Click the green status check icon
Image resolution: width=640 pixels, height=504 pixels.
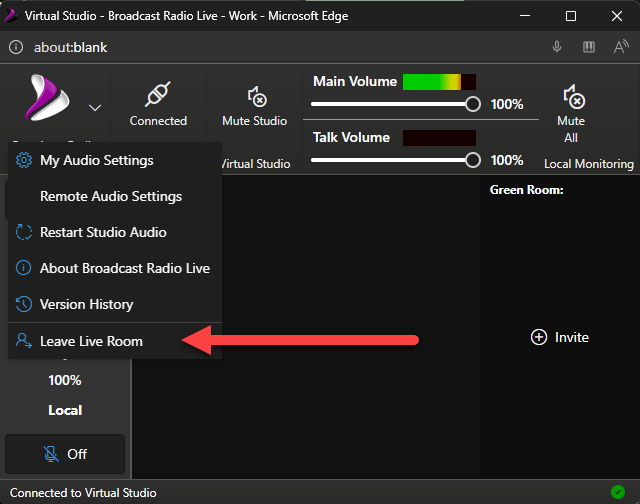point(618,492)
